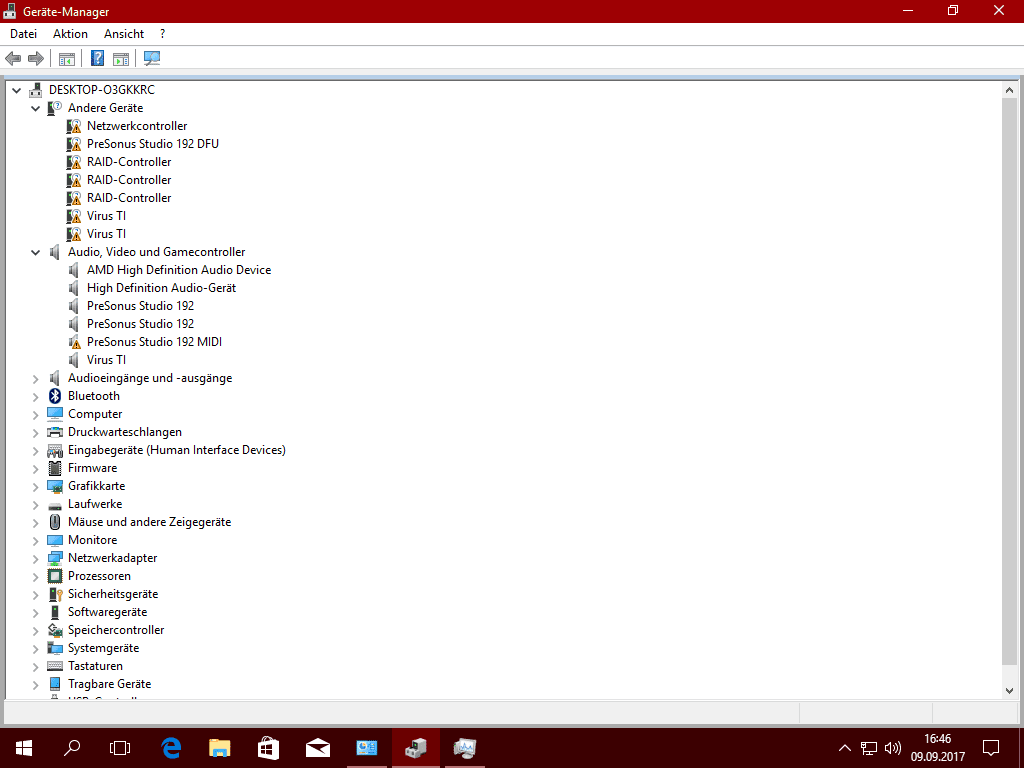Click the scrollbar down arrow
This screenshot has width=1024, height=768.
pos(1010,690)
